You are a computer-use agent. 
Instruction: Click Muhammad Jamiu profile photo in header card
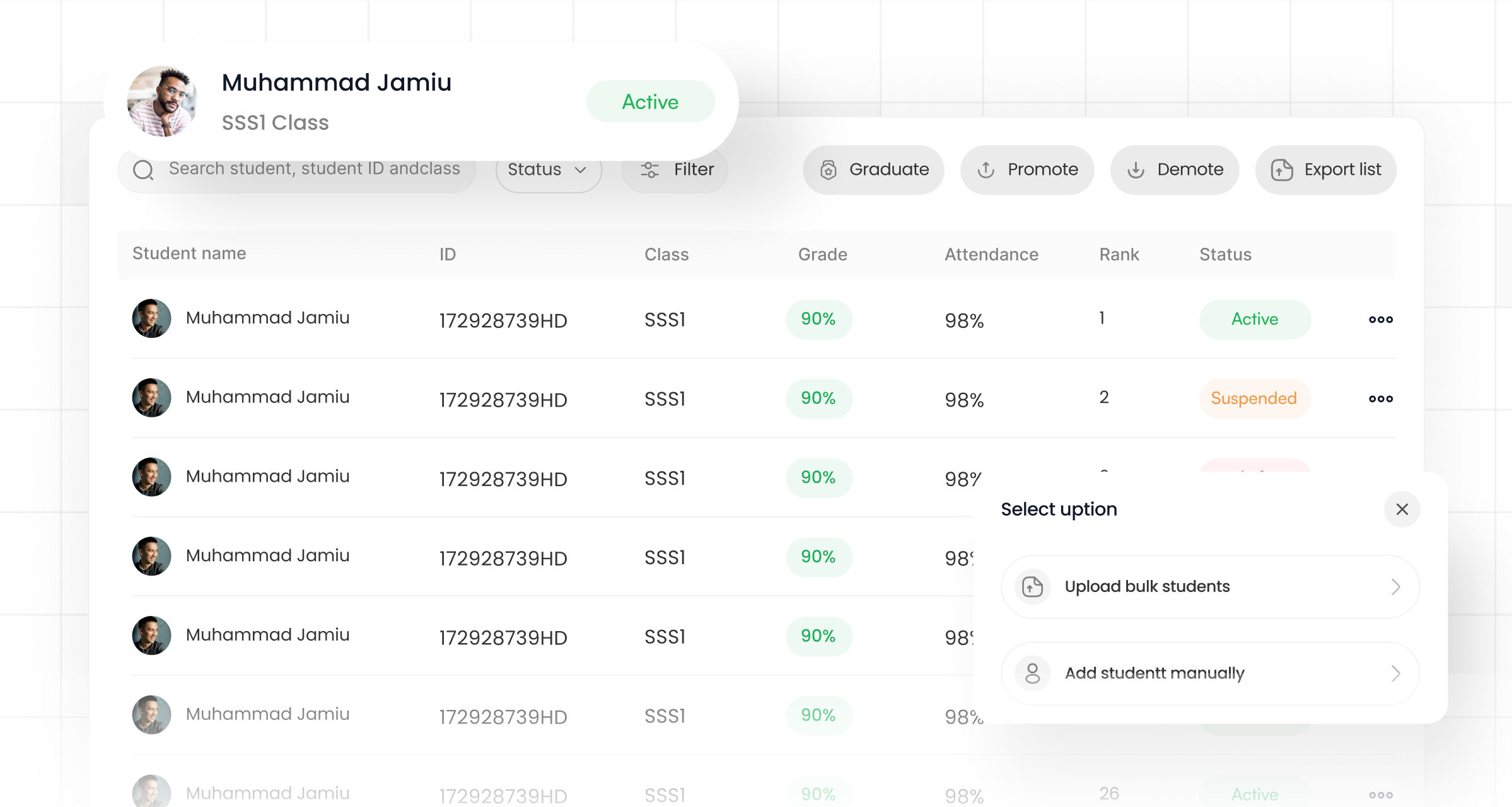162,102
